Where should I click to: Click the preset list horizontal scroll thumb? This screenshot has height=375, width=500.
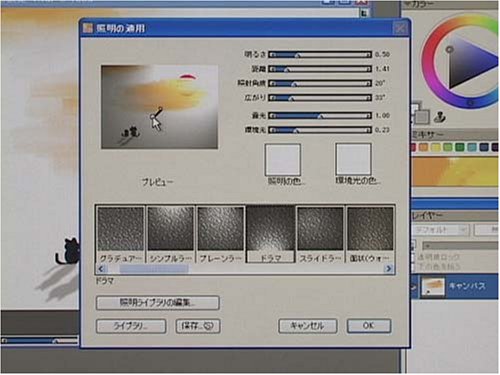point(154,269)
